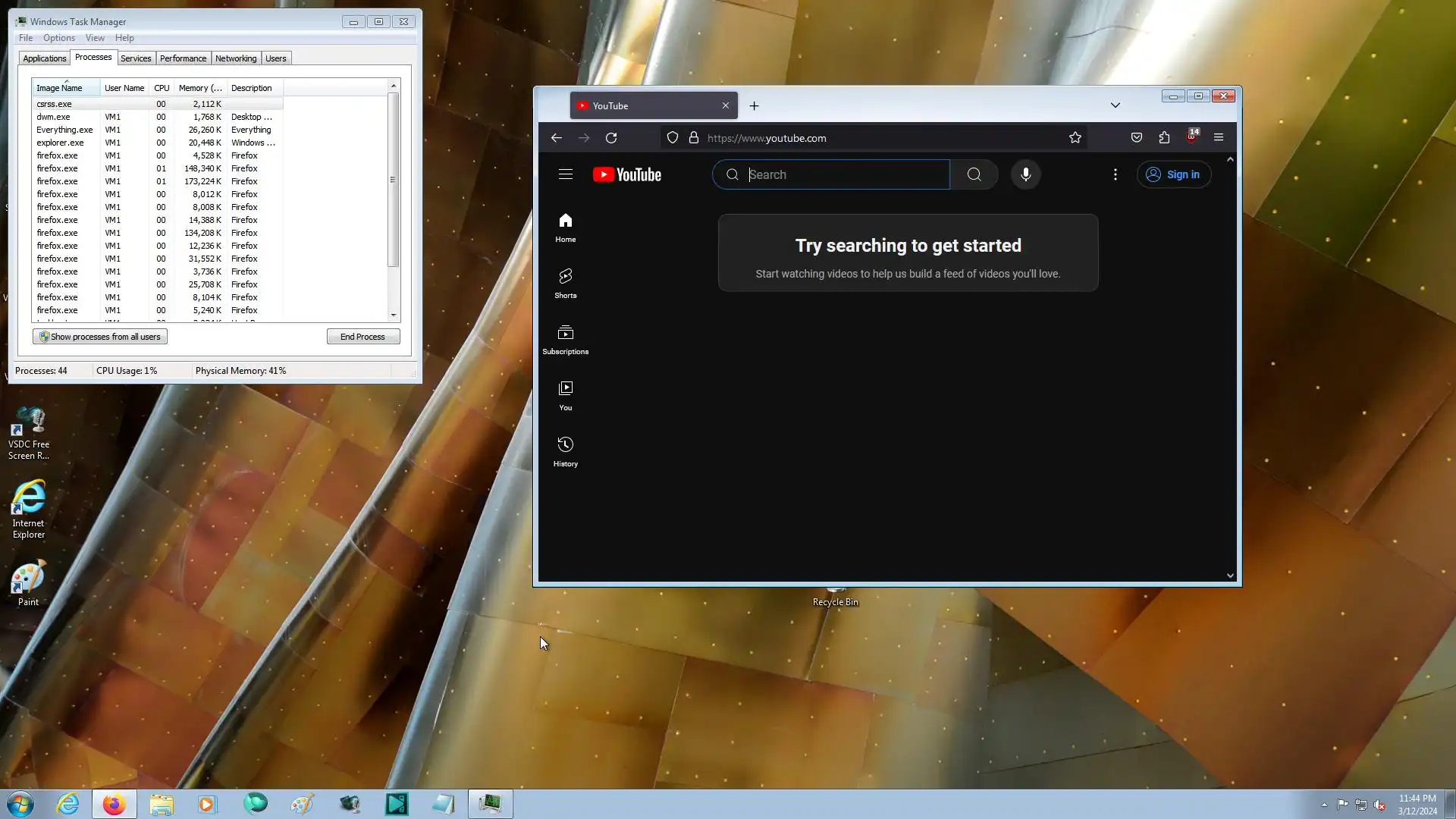Open the Subscriptions sidebar icon
The image size is (1456, 819).
tap(565, 339)
